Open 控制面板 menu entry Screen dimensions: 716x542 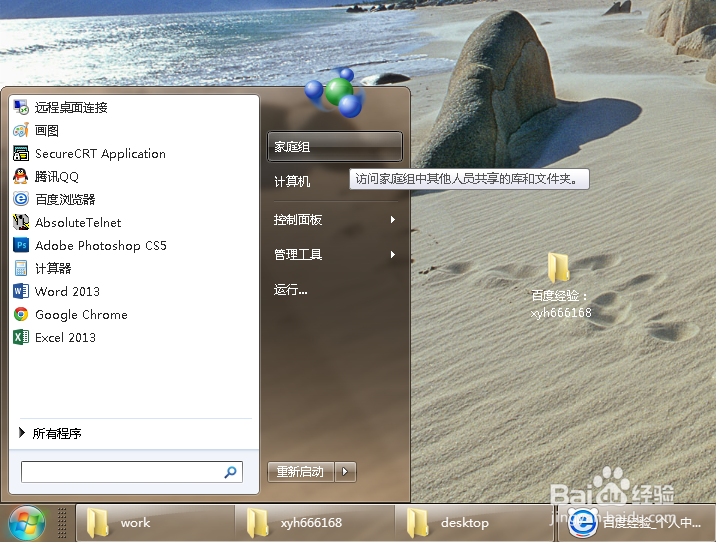pyautogui.click(x=335, y=220)
